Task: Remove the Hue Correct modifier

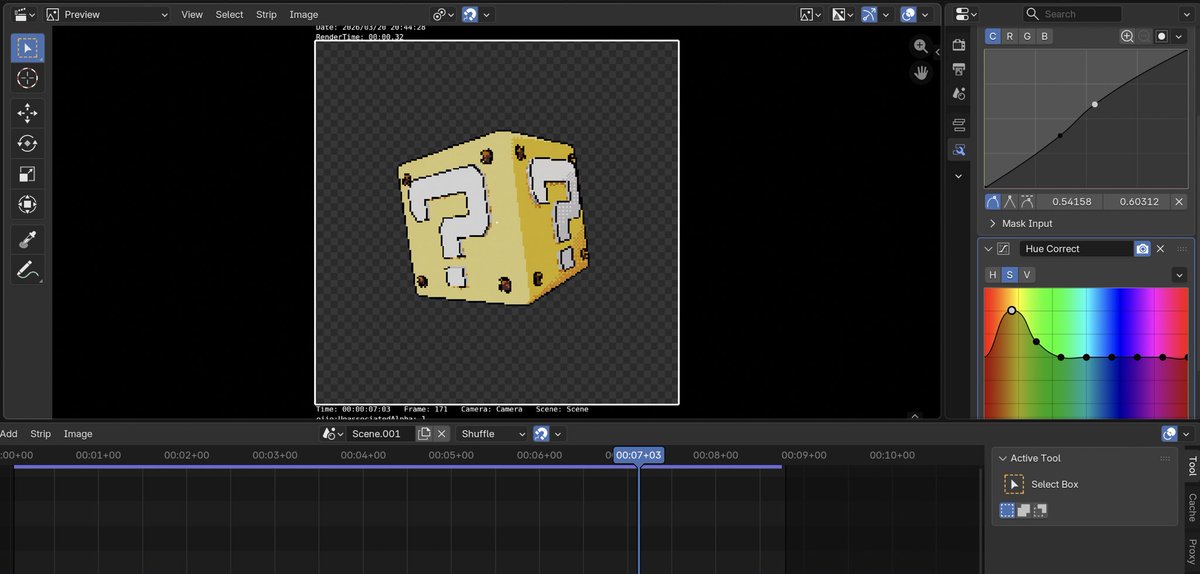Action: pos(1161,249)
